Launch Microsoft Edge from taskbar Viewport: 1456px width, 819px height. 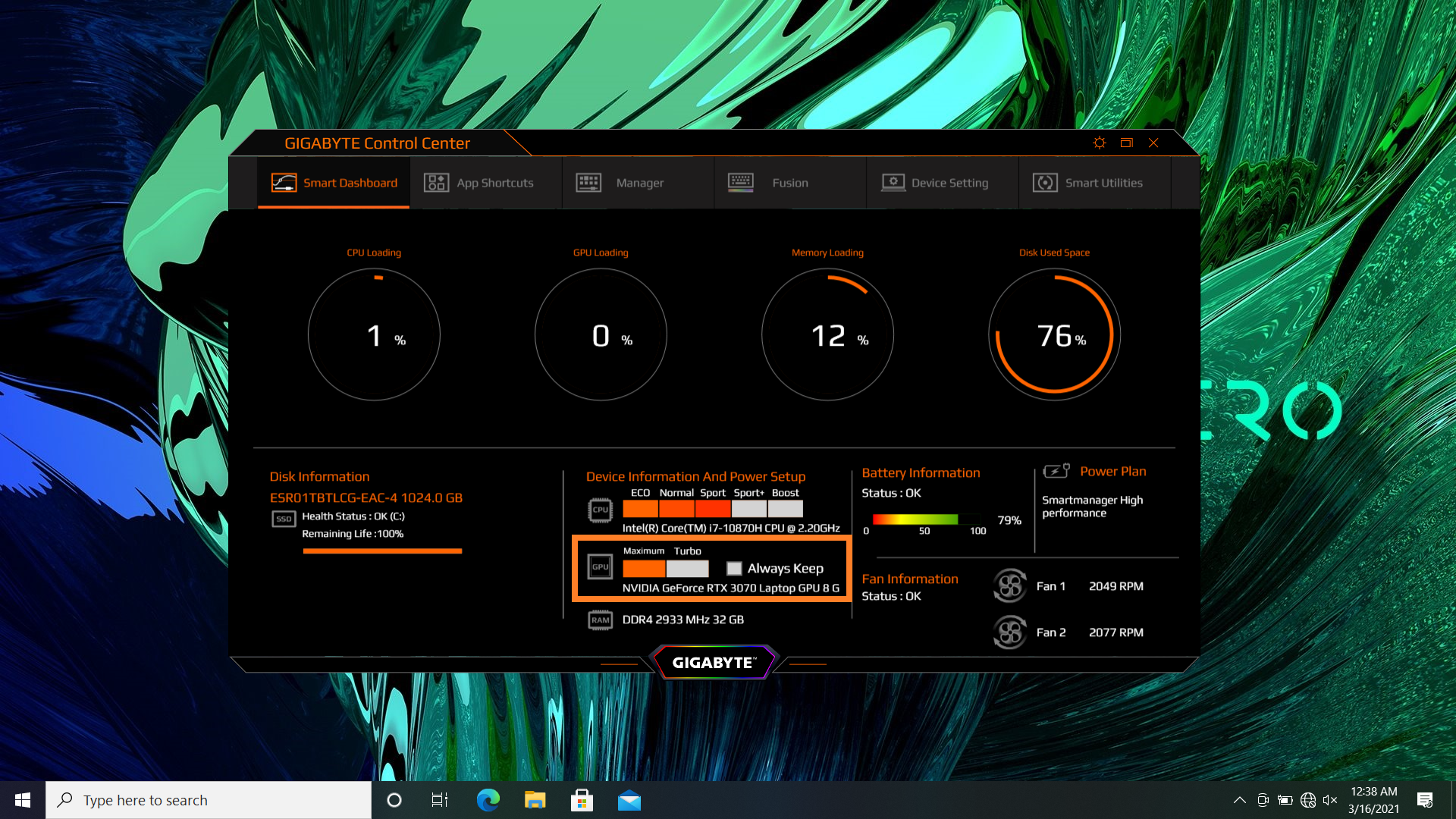488,800
